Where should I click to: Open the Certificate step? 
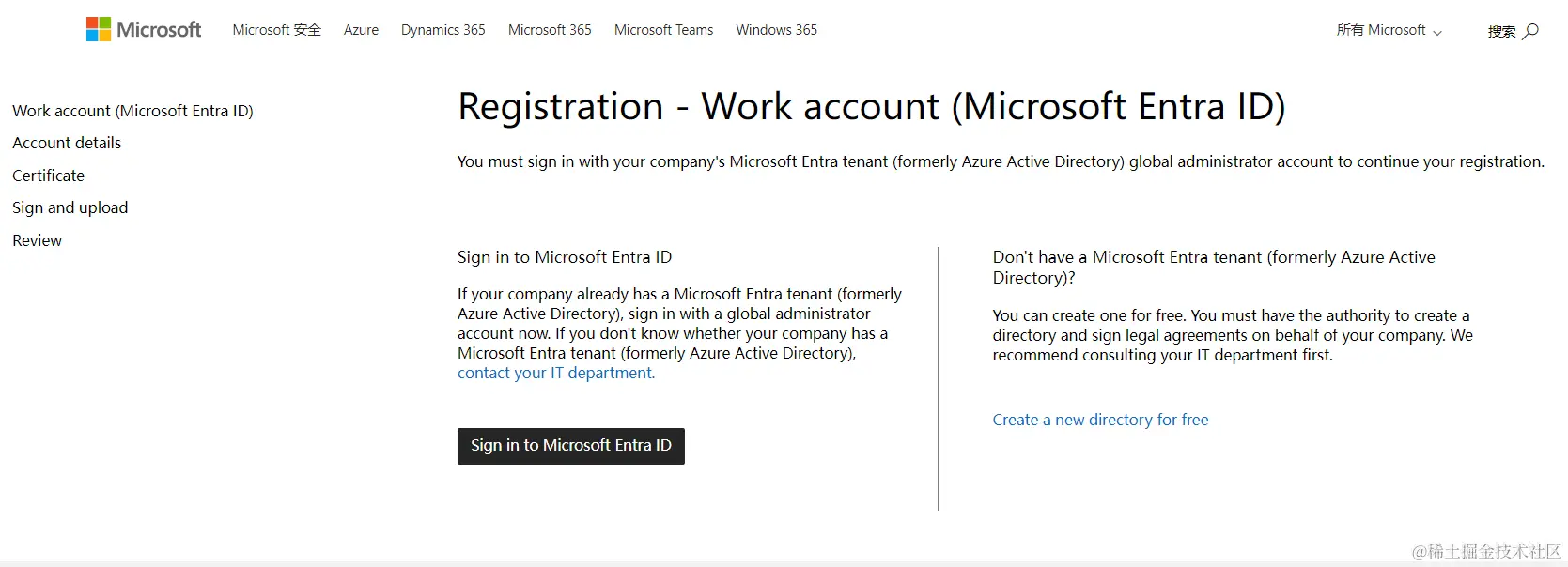(48, 176)
